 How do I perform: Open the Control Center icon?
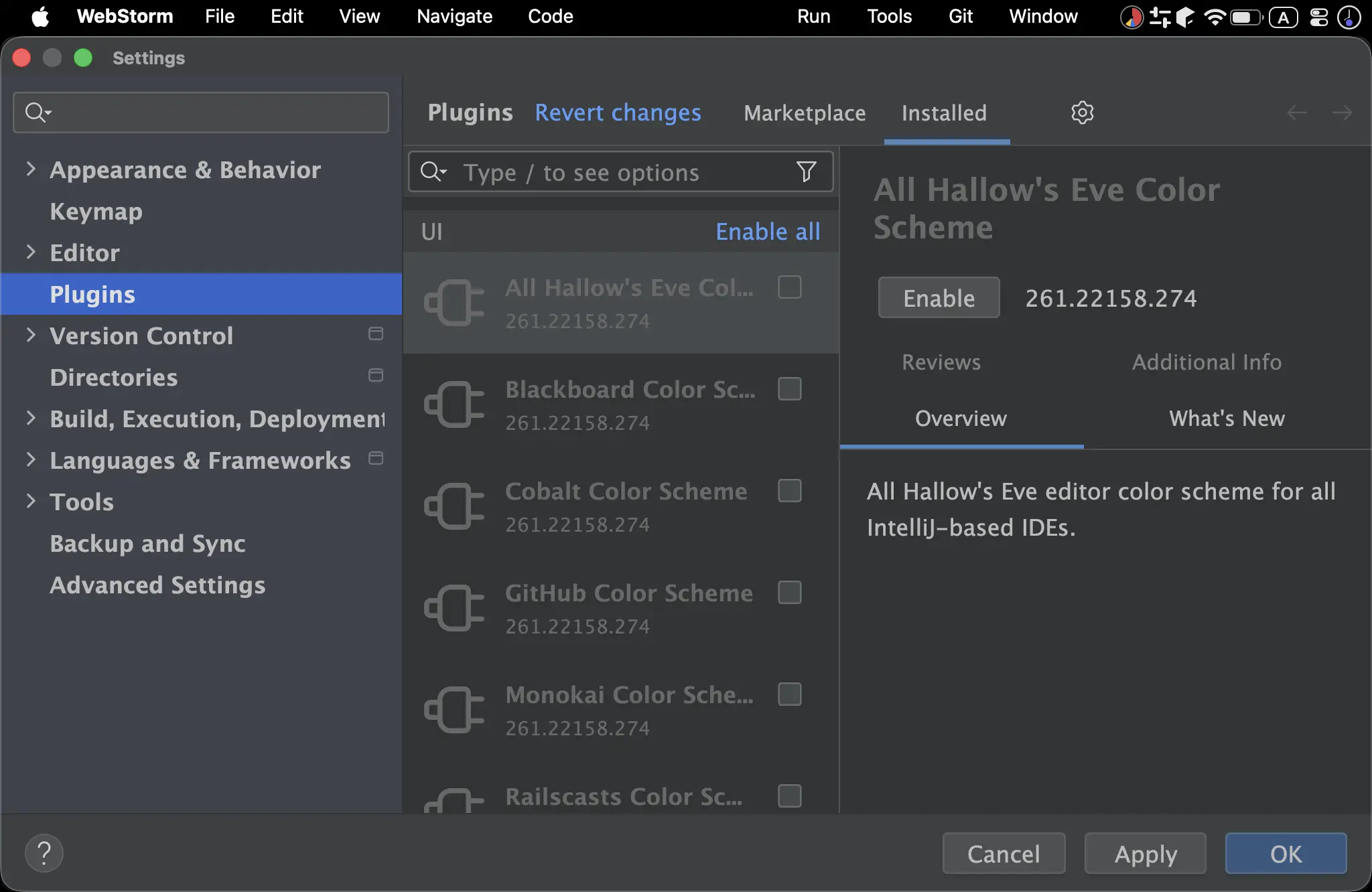click(x=1318, y=17)
